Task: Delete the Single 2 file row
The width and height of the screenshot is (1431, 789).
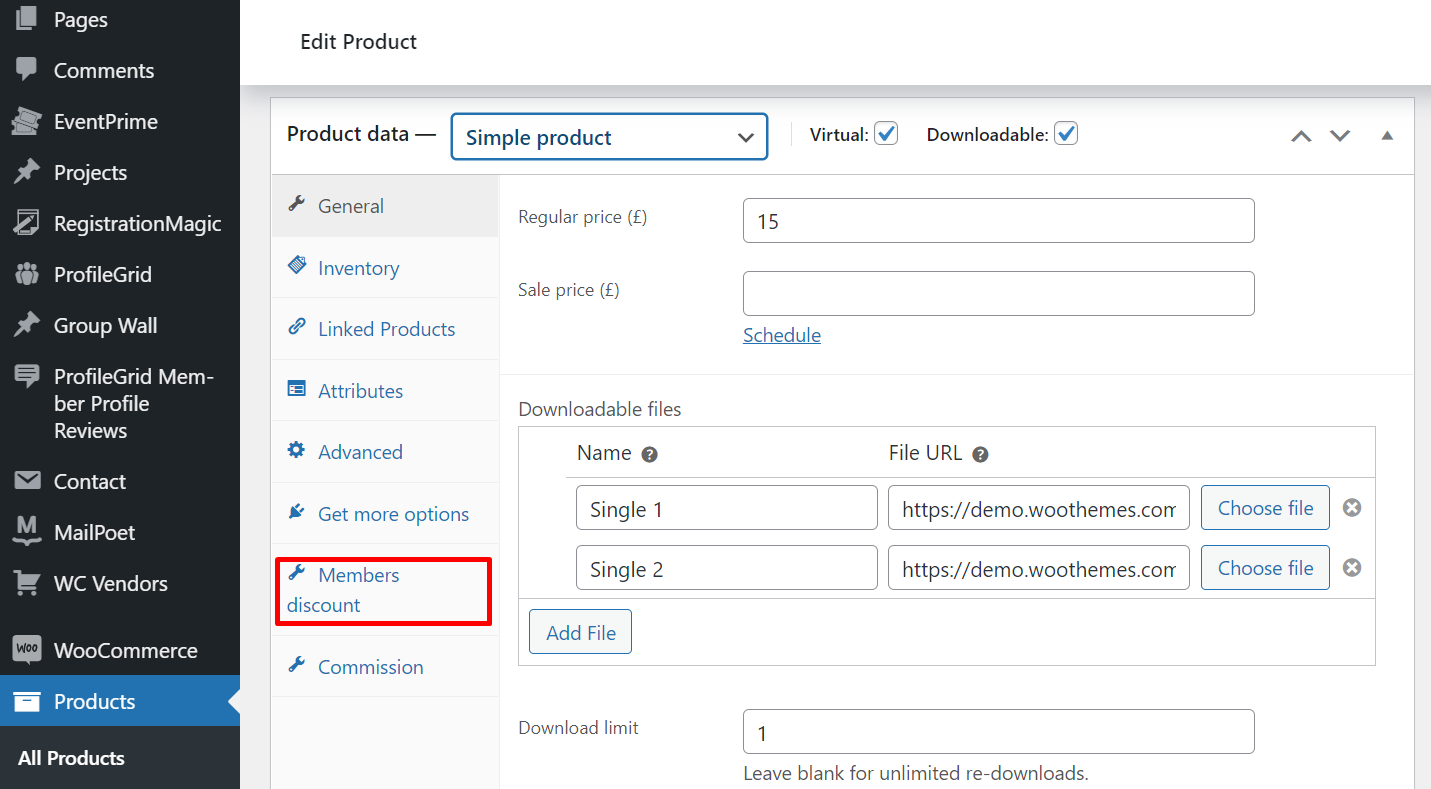Action: click(x=1351, y=568)
